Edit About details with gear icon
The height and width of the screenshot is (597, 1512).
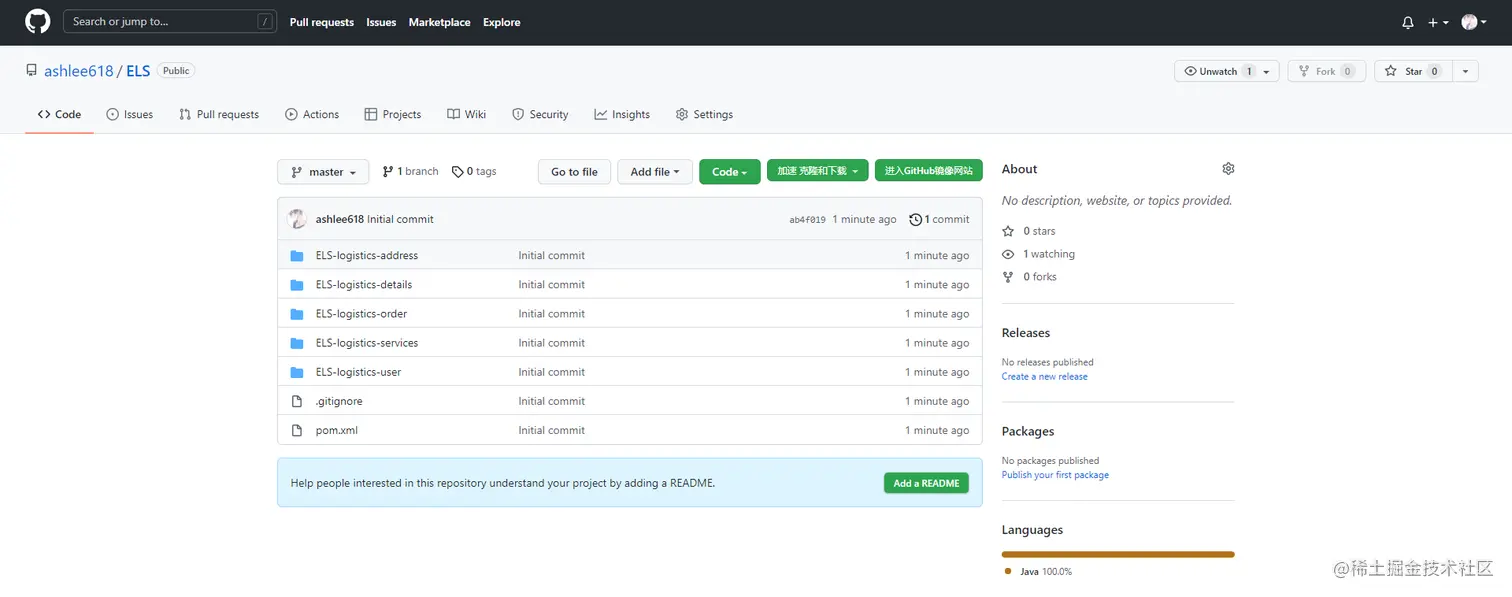coord(1228,168)
